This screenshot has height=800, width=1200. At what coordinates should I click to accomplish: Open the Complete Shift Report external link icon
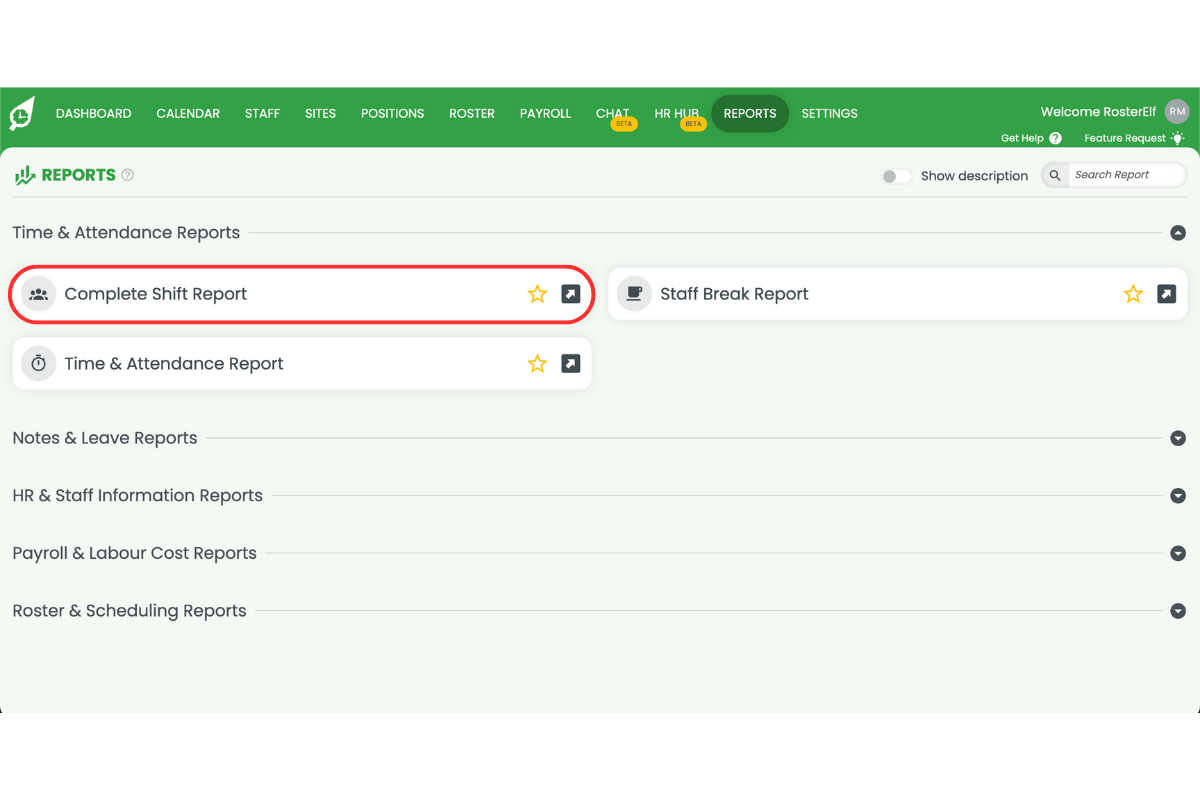pos(570,293)
